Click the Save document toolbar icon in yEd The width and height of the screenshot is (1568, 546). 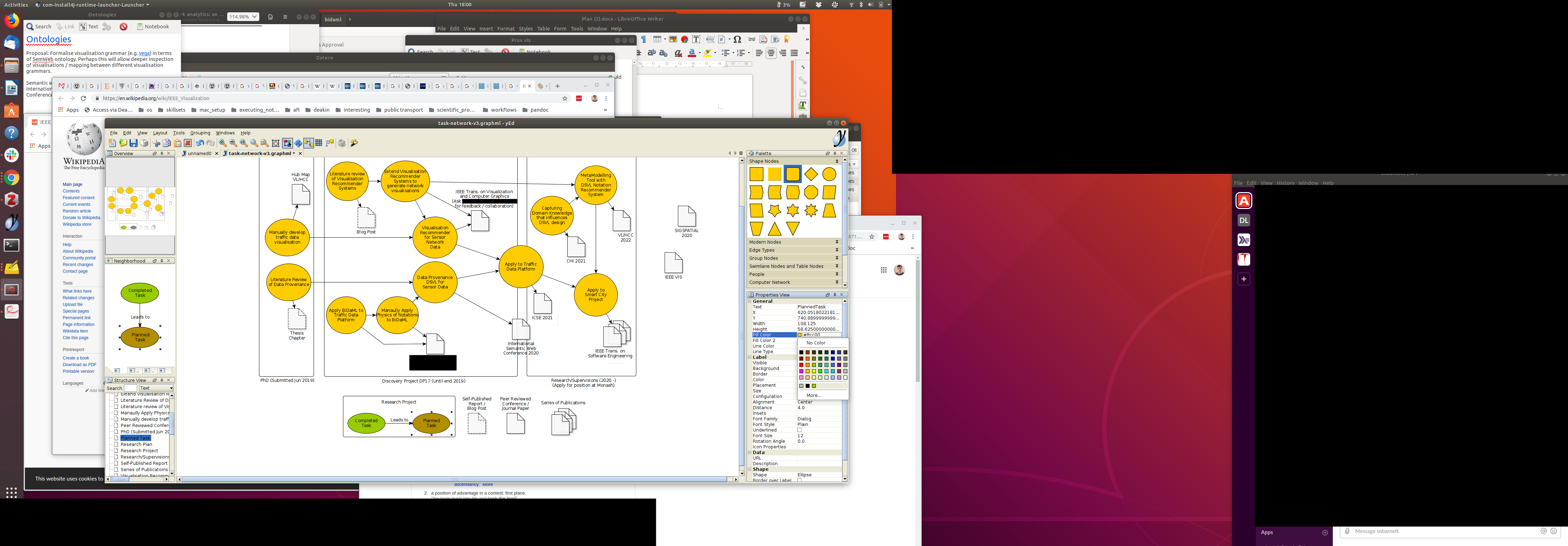click(x=133, y=143)
